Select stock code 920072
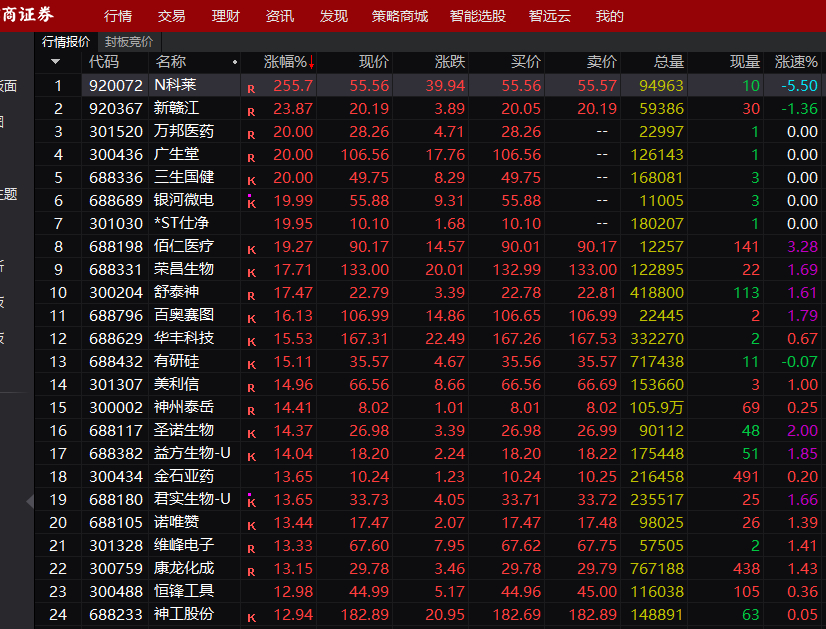Image resolution: width=826 pixels, height=629 pixels. click(x=116, y=85)
